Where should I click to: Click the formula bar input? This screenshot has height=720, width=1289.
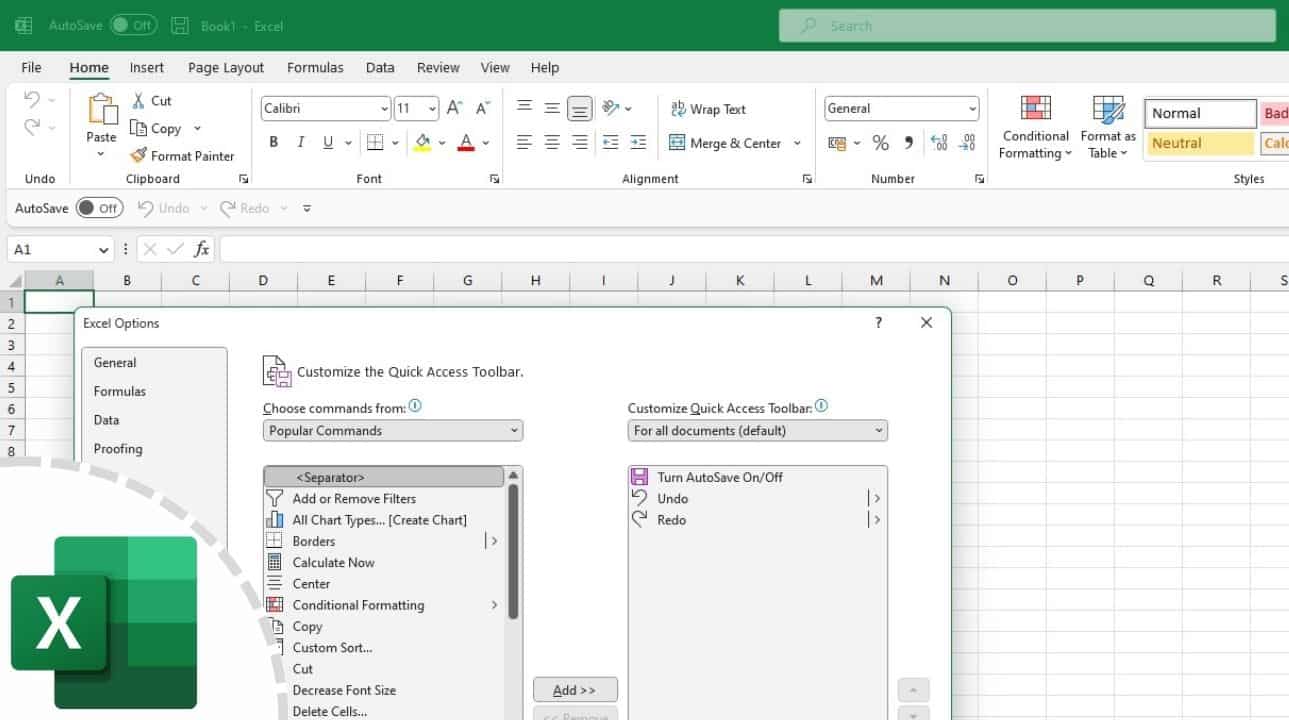coord(753,249)
